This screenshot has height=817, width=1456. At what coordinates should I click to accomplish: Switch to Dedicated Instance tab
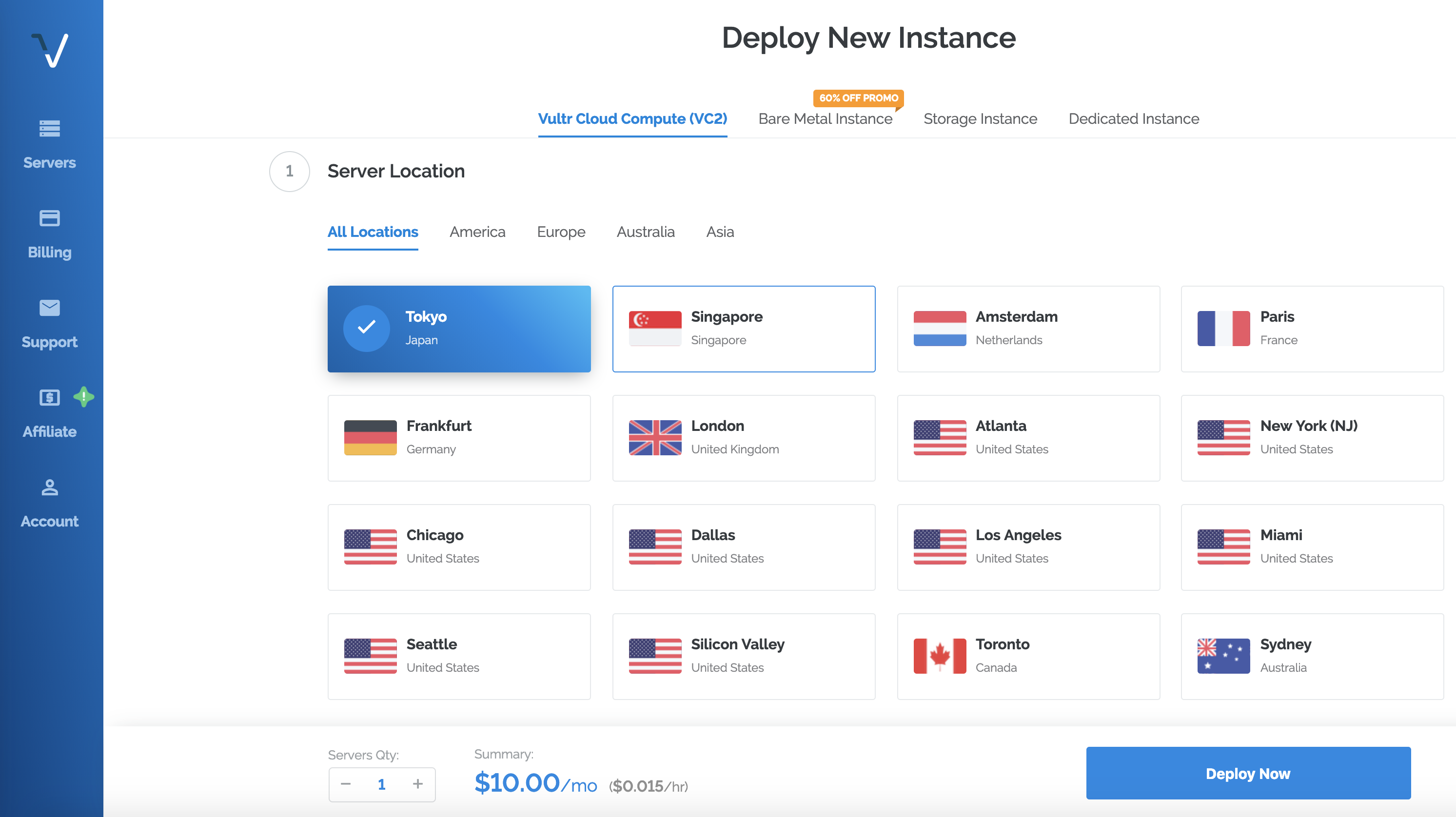pos(1134,118)
